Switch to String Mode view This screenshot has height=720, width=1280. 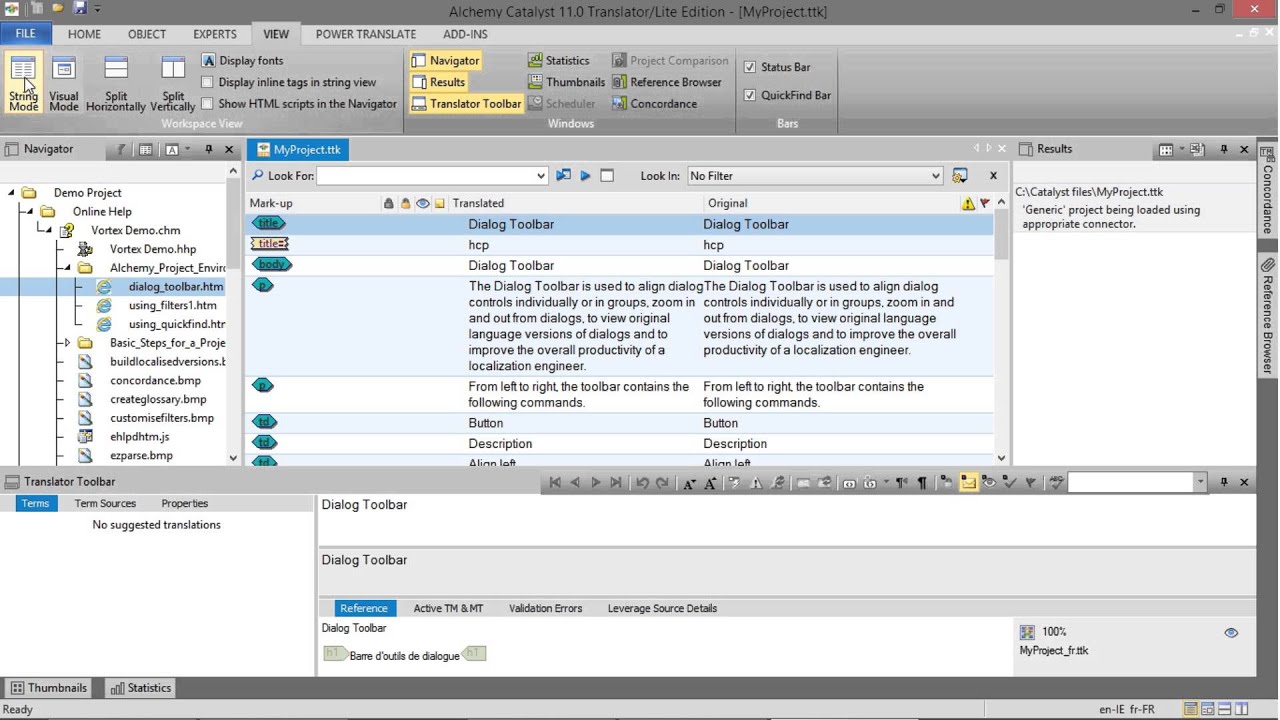coord(23,84)
